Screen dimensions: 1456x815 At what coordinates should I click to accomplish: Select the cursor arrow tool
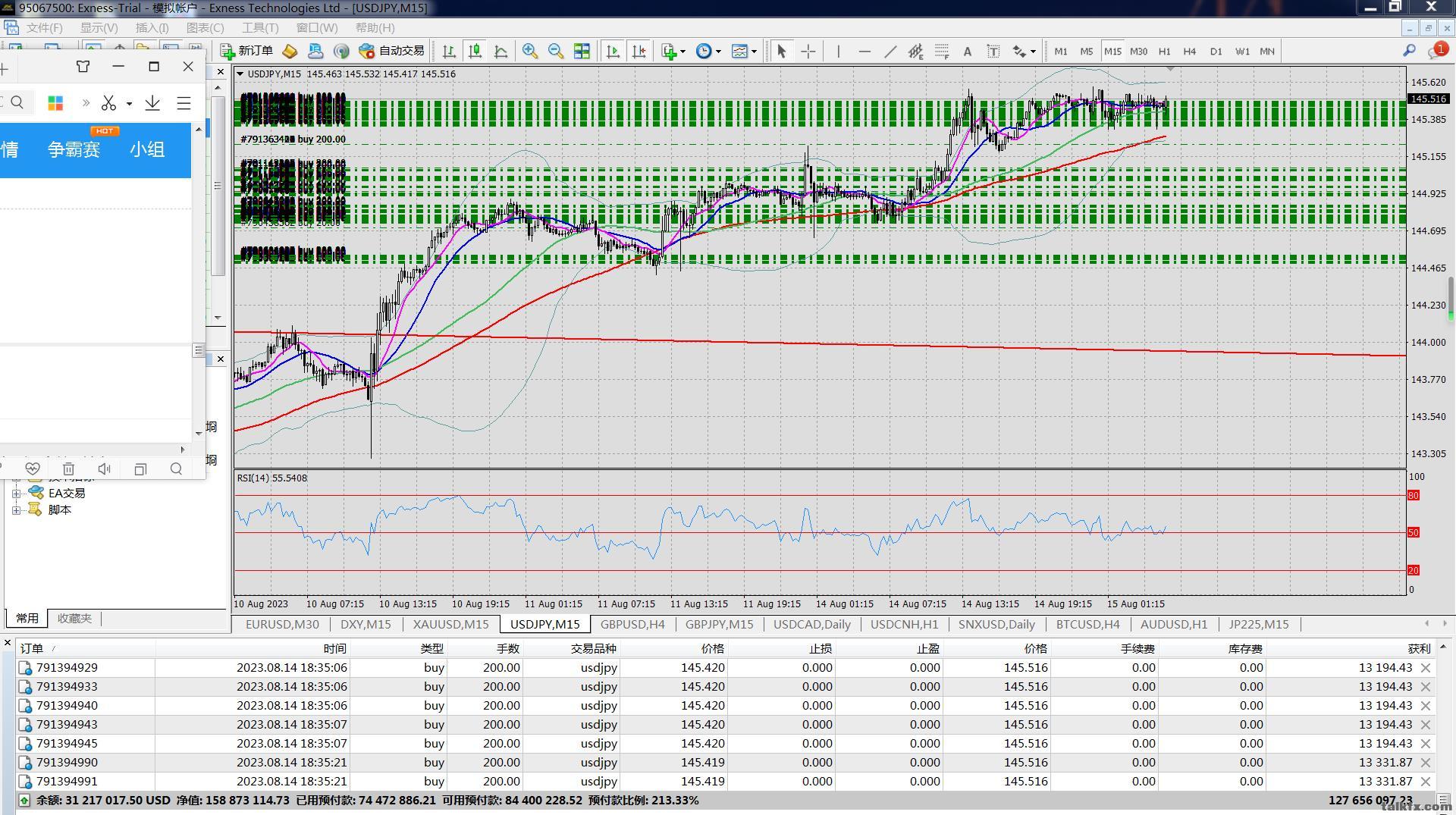(782, 51)
